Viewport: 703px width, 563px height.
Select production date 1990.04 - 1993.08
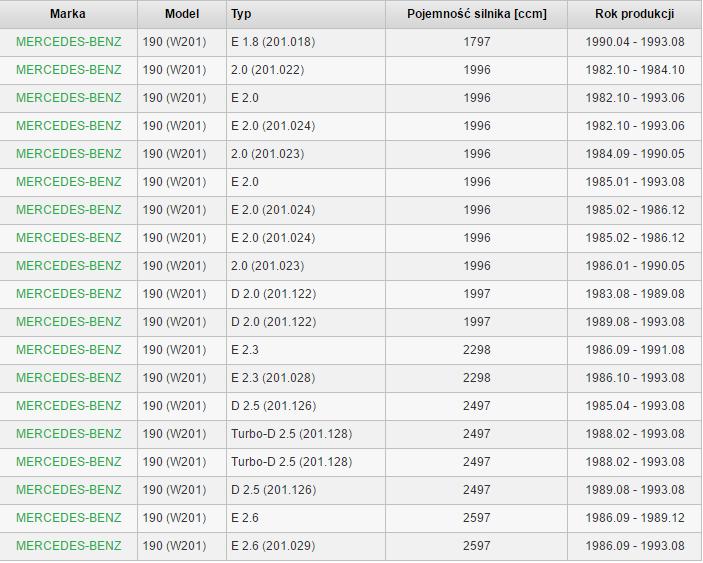pos(634,42)
